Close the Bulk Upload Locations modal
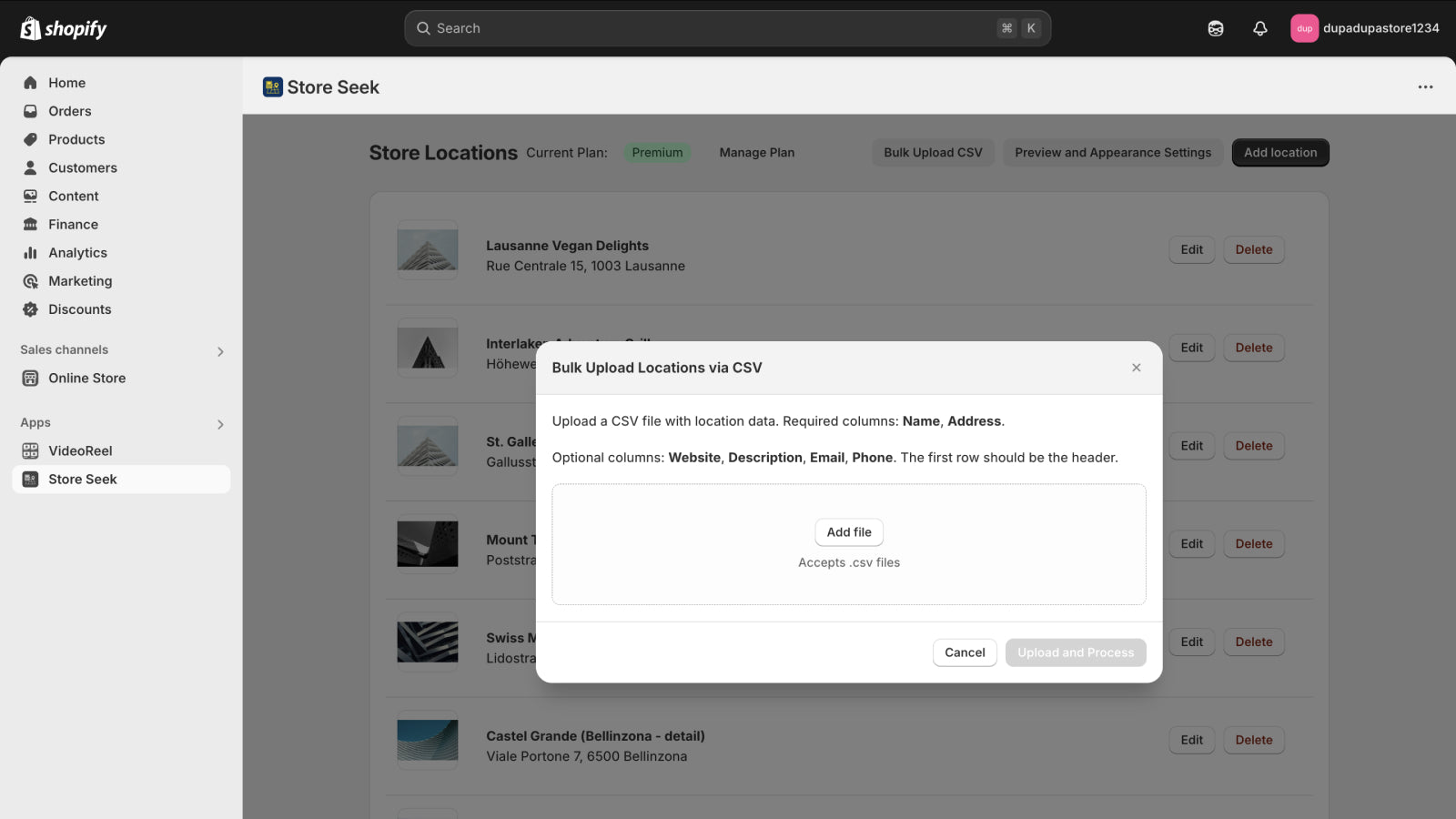The image size is (1456, 819). tap(1136, 367)
